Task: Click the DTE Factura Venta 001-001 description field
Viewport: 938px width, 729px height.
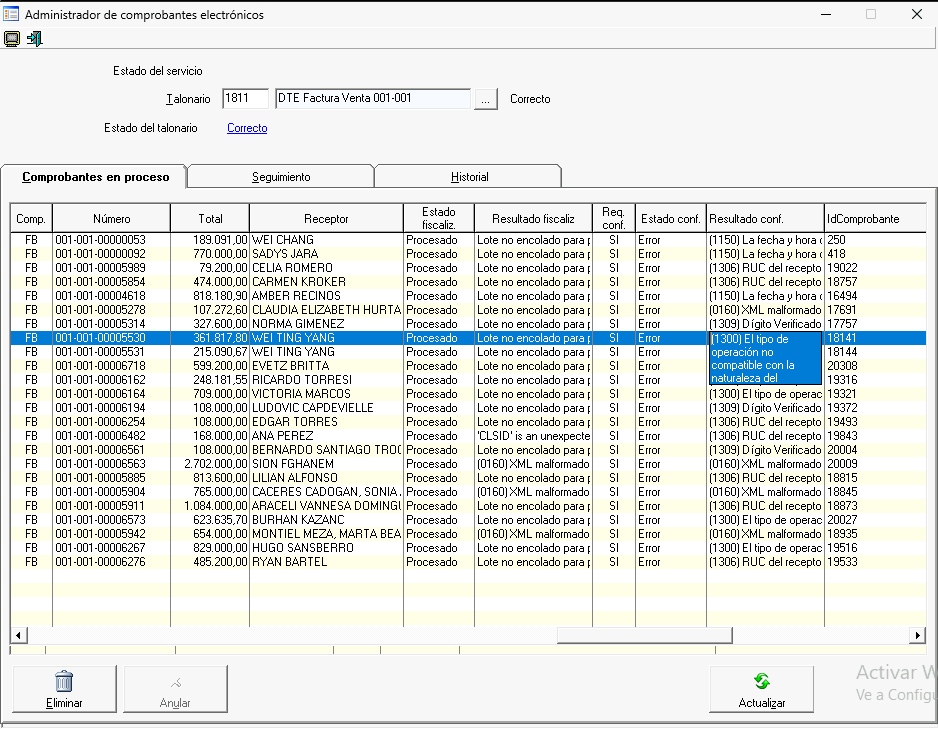Action: [371, 99]
